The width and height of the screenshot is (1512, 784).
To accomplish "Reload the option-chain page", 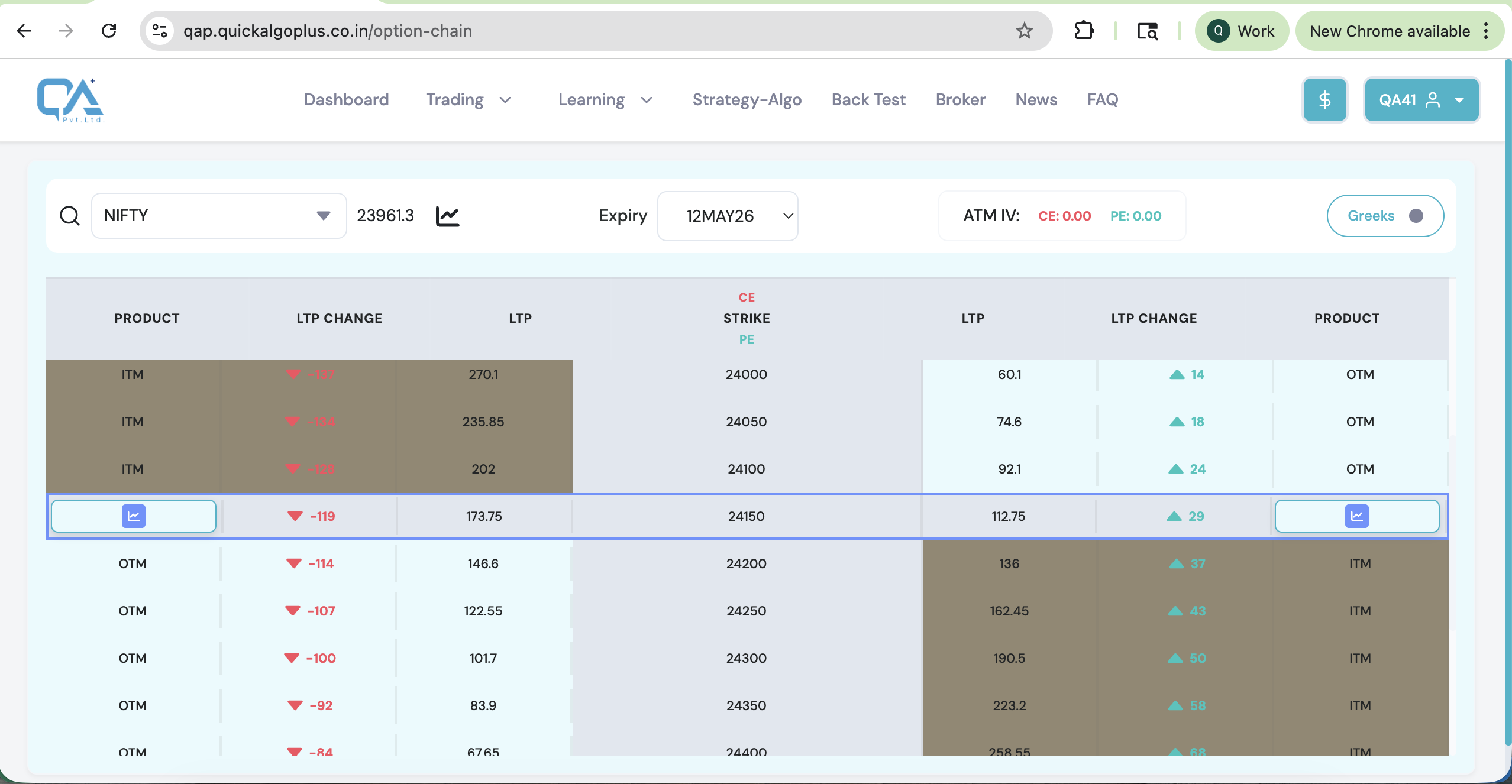I will point(109,31).
